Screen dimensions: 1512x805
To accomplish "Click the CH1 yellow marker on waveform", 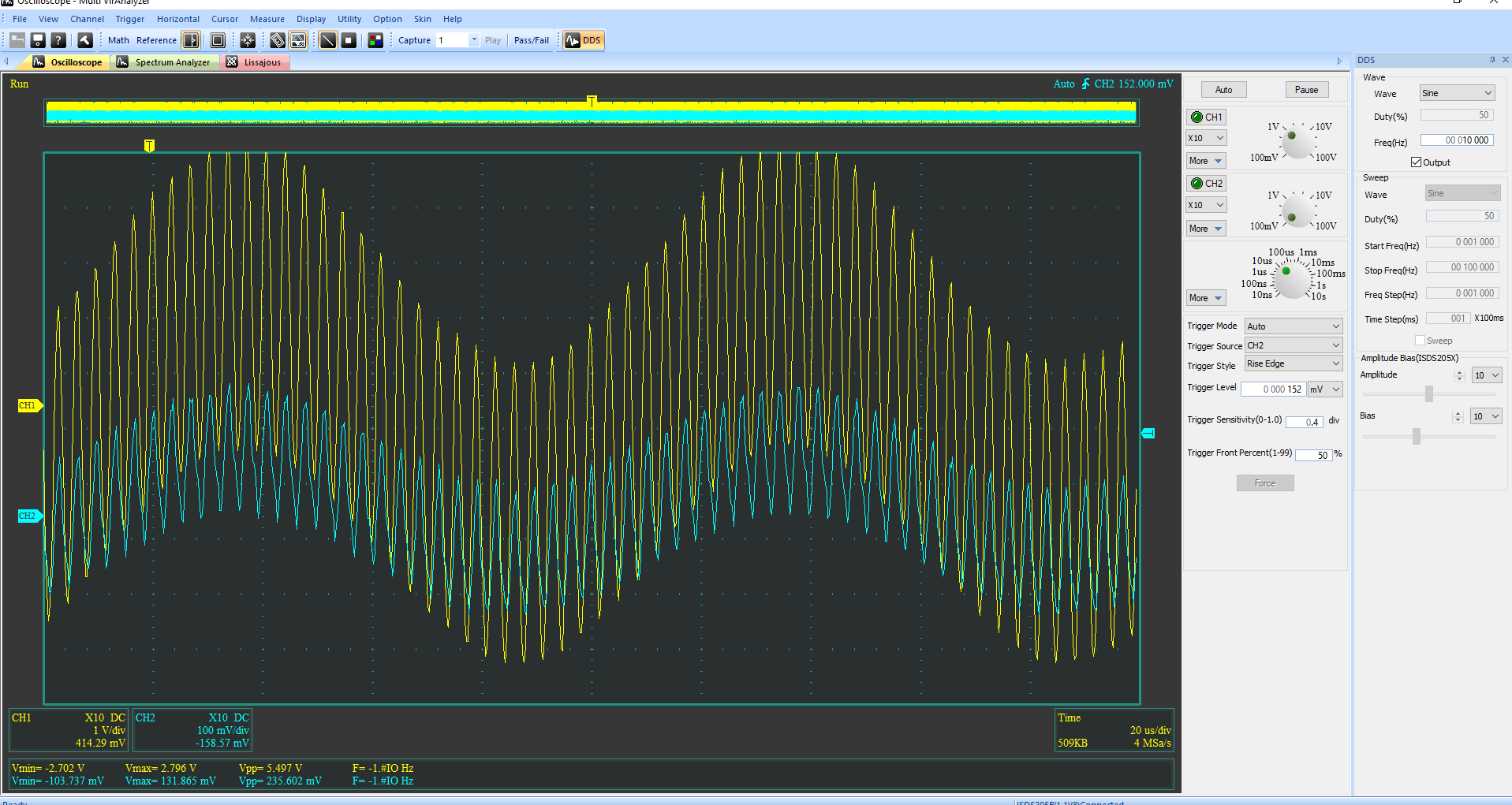I will [x=29, y=405].
